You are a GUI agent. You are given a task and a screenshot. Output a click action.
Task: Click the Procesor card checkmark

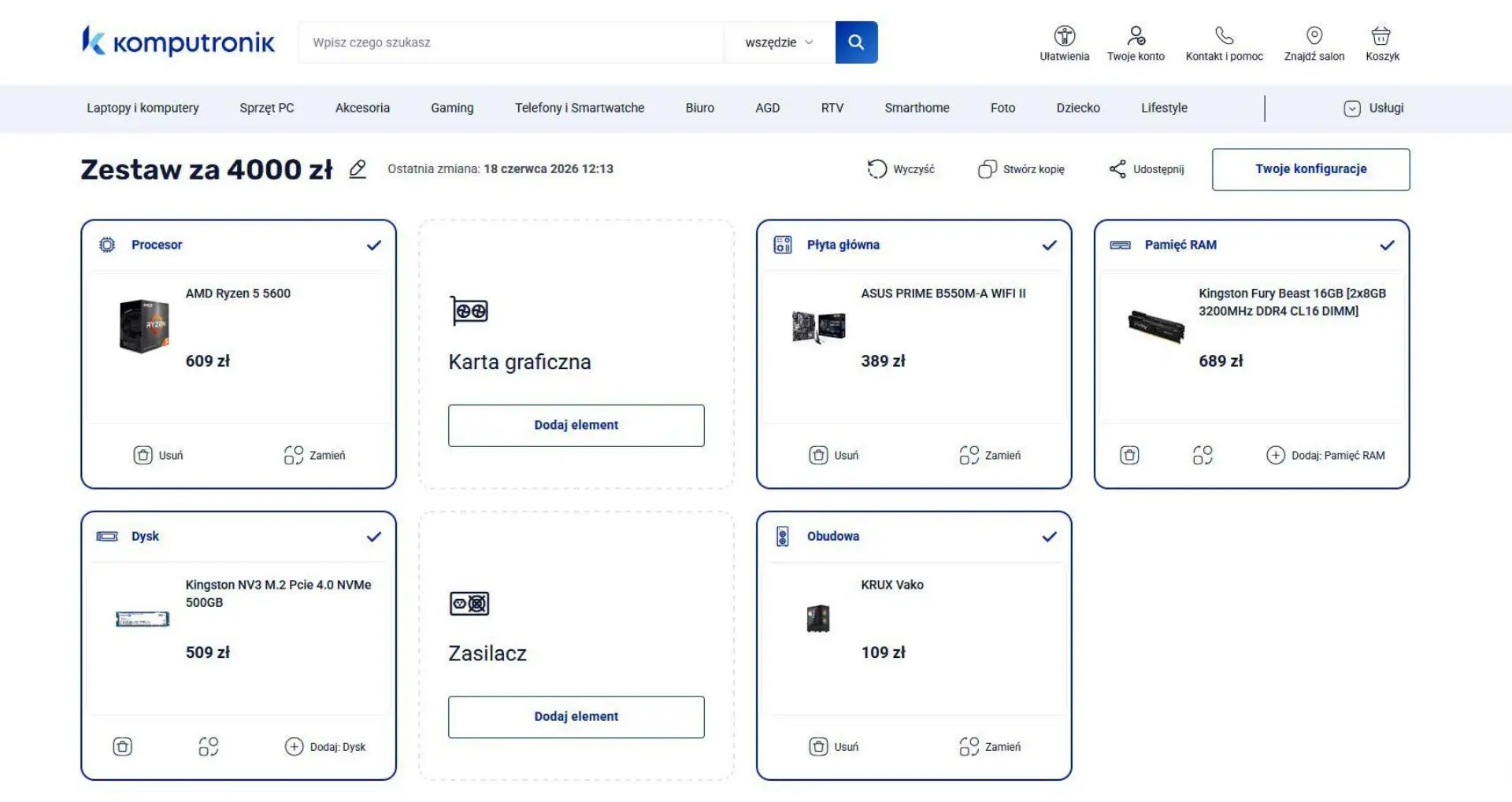click(x=374, y=246)
